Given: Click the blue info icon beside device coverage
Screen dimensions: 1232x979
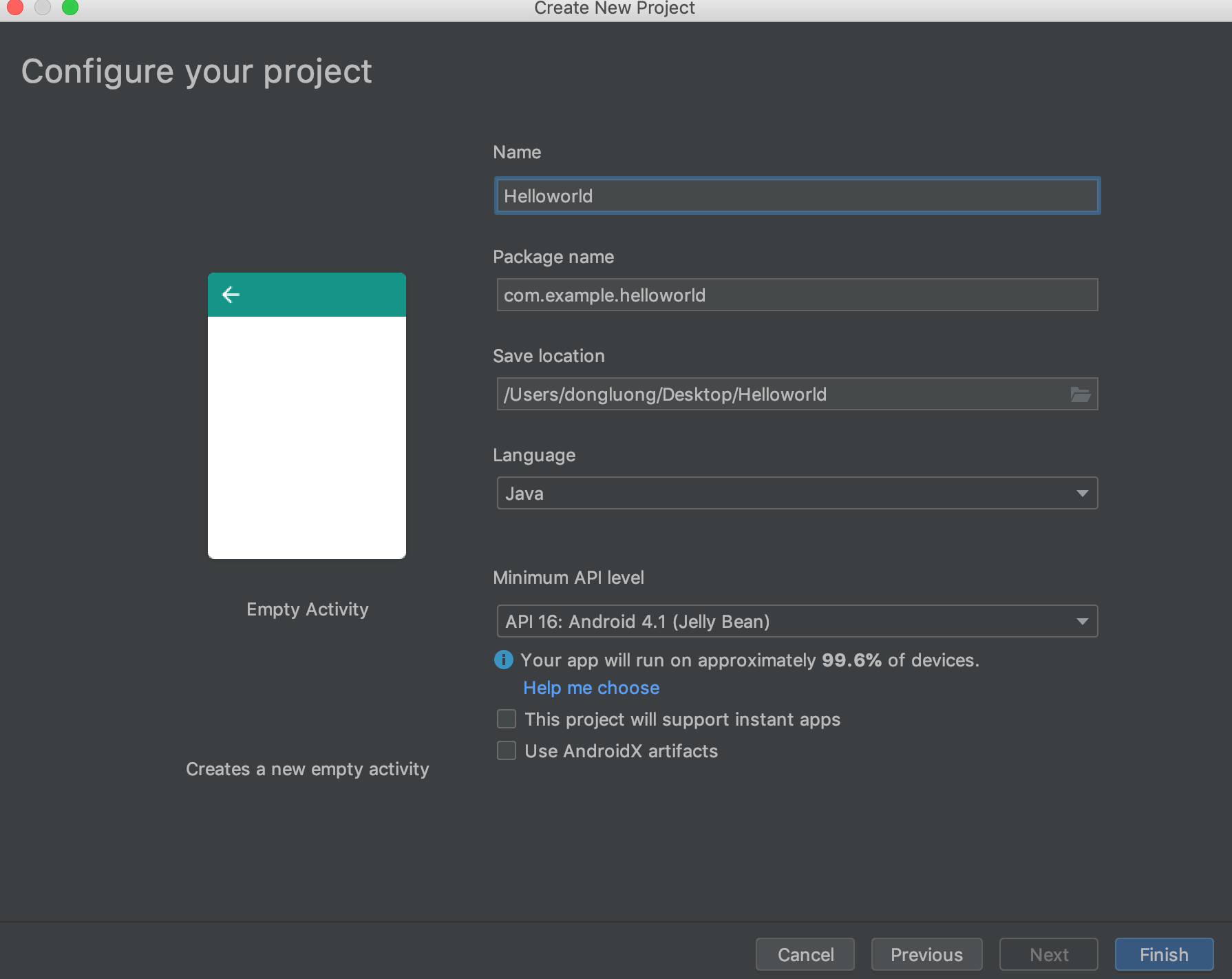Looking at the screenshot, I should click(x=504, y=660).
